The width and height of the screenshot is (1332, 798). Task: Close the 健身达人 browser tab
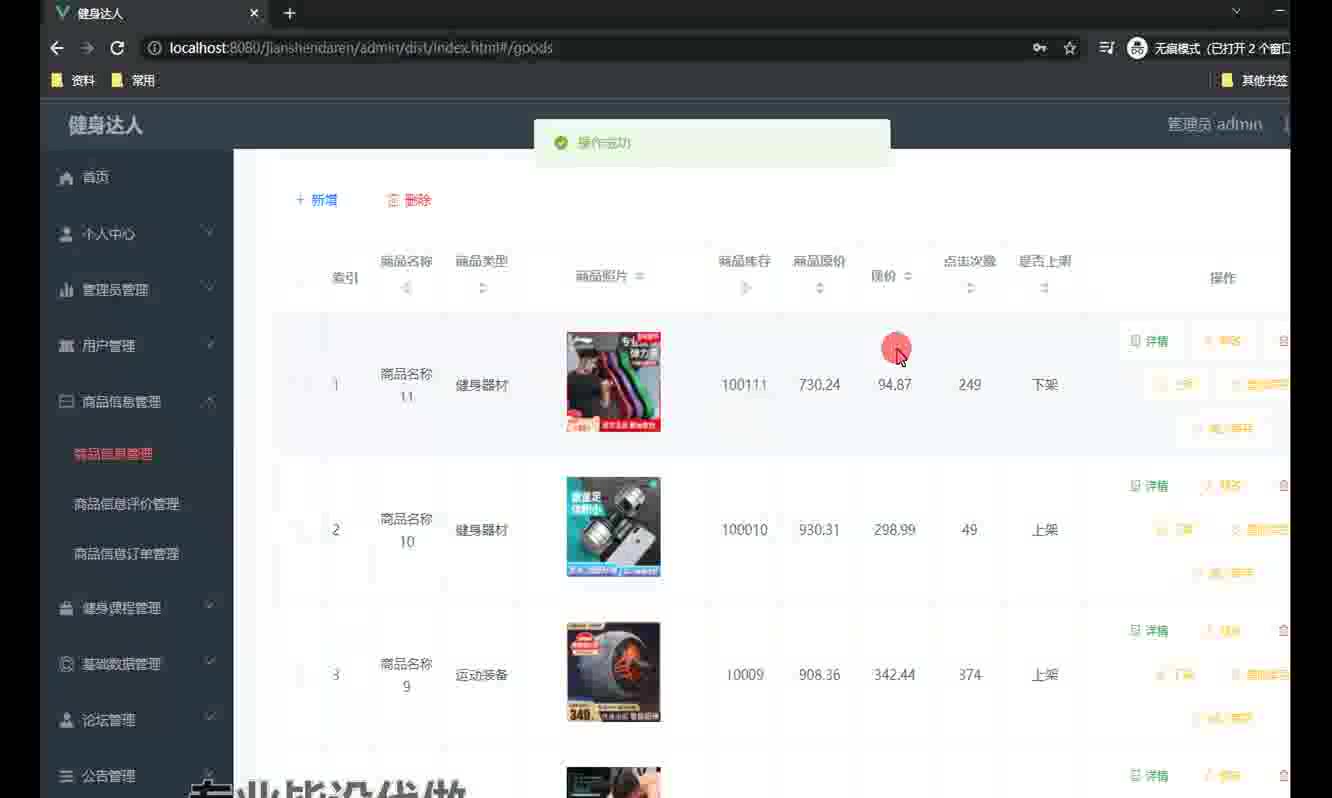coord(254,14)
